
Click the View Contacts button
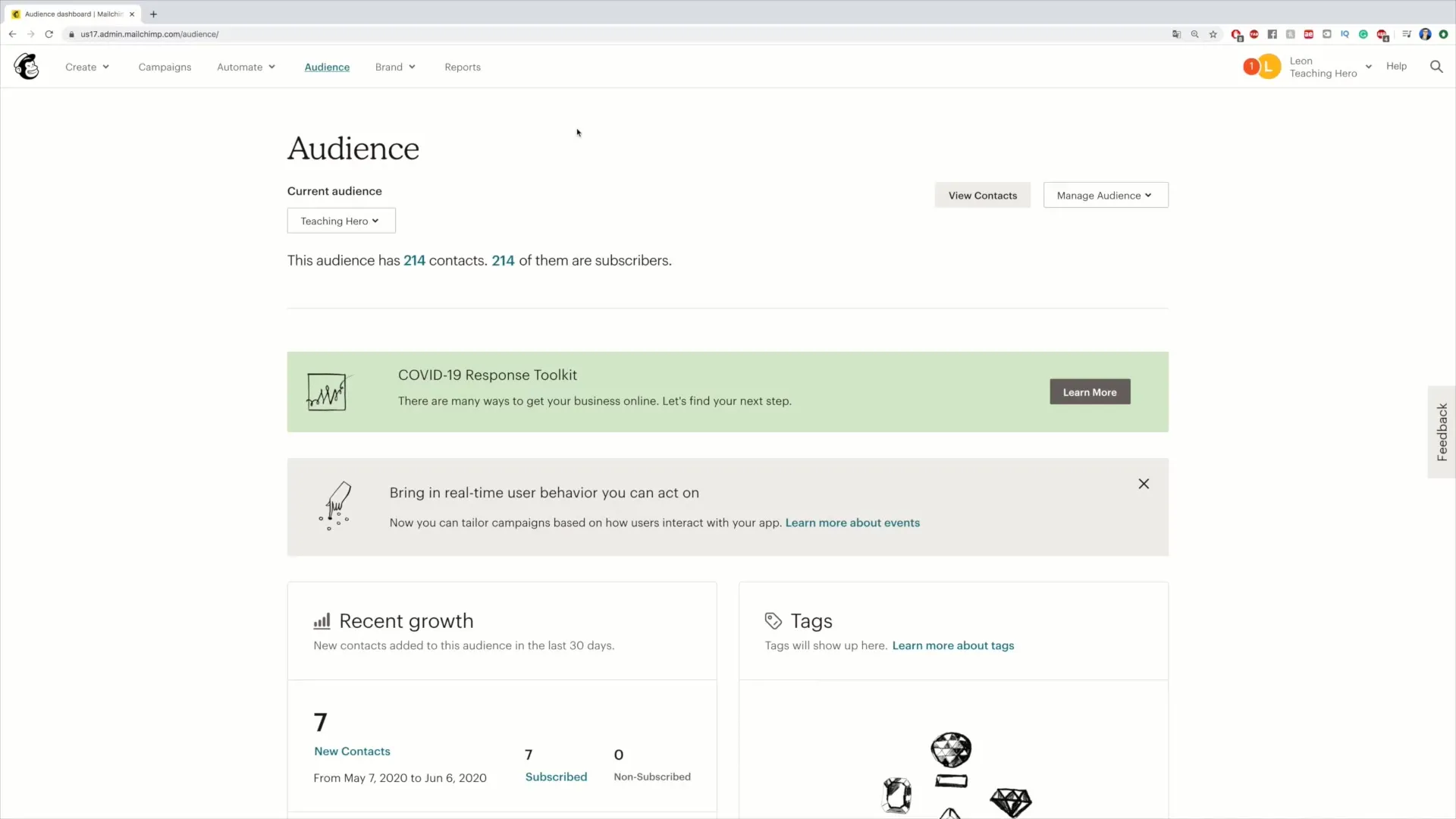coord(982,195)
